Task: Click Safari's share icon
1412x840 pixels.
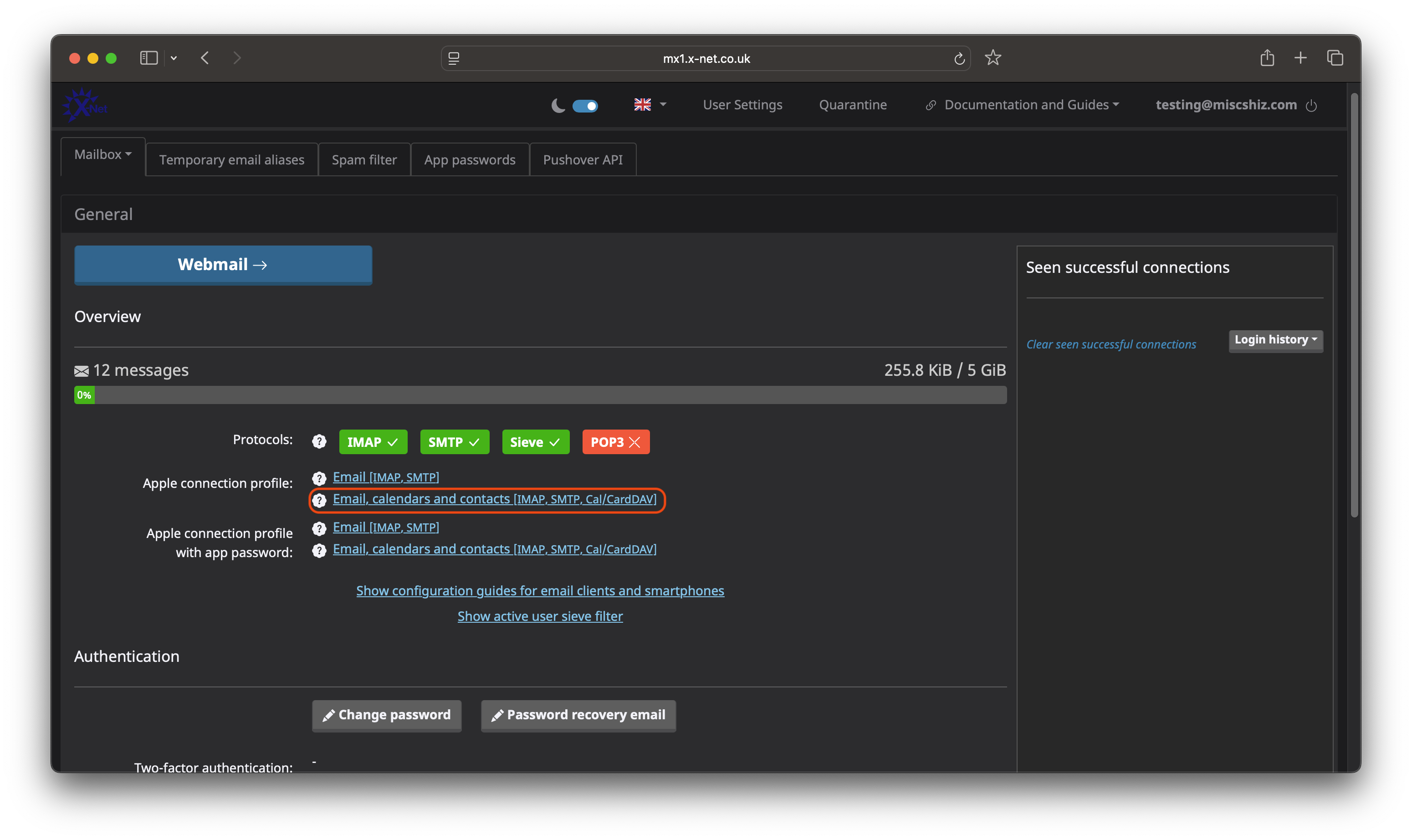Action: 1267,58
